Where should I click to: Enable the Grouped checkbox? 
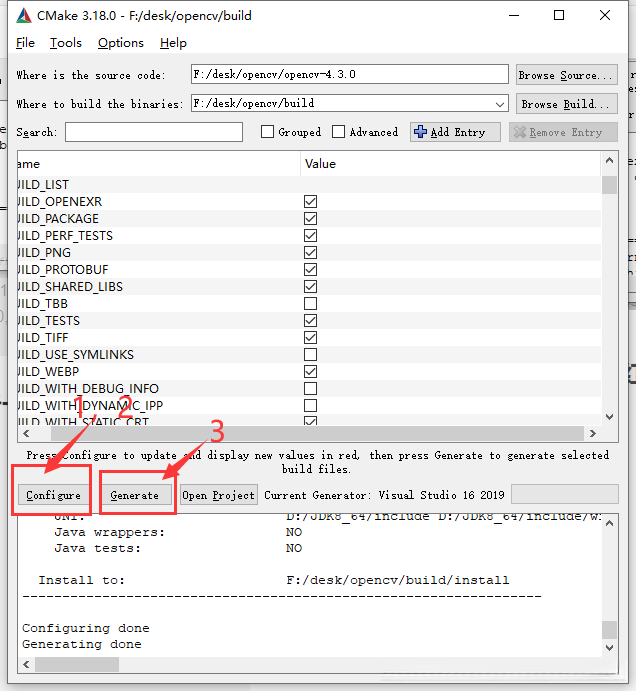(267, 132)
